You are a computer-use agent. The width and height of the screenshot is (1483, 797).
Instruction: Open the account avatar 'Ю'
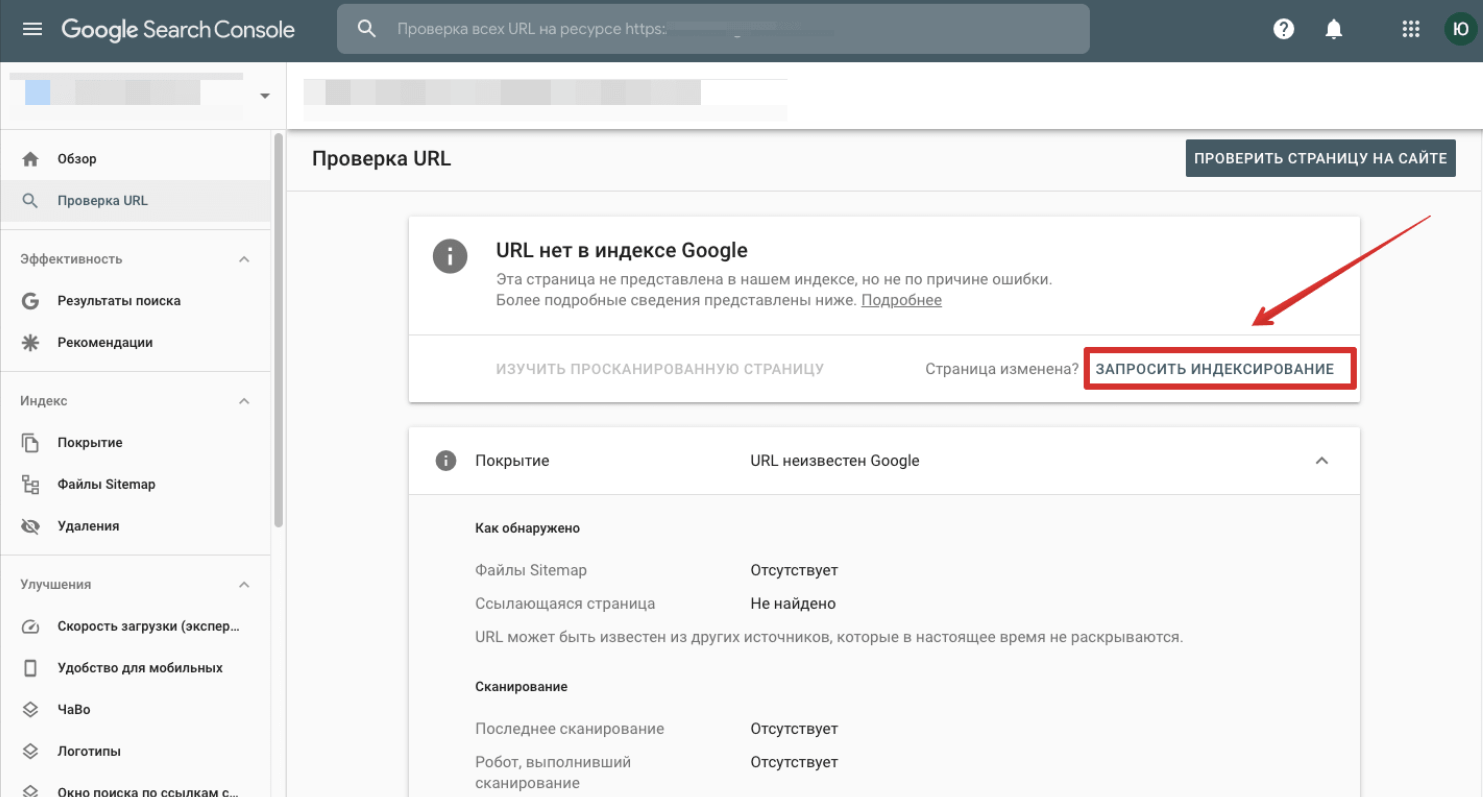point(1459,29)
